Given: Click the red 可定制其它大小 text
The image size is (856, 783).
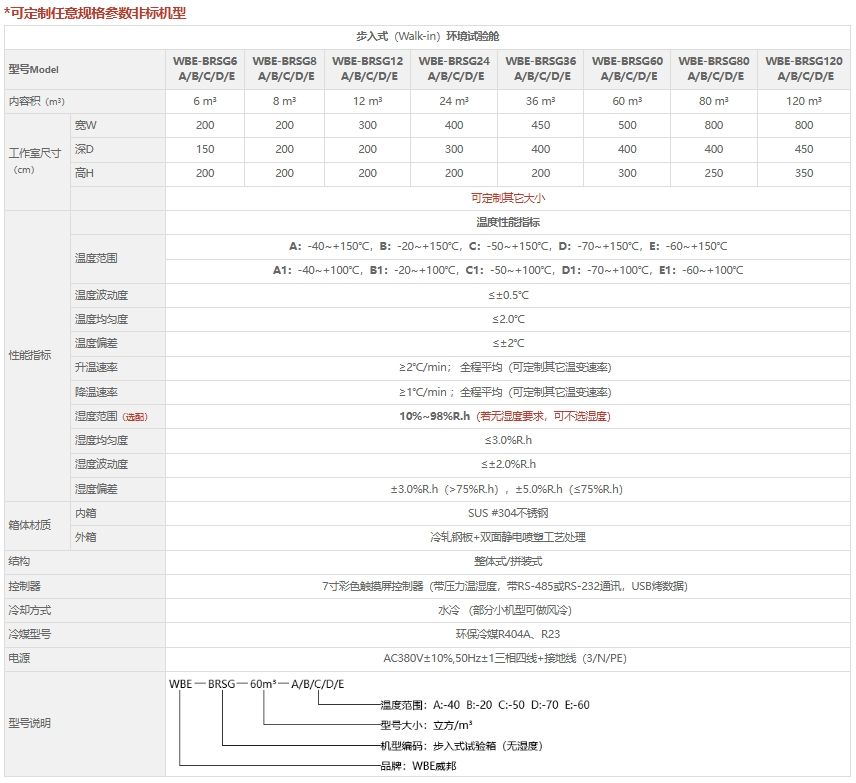Looking at the screenshot, I should [508, 198].
